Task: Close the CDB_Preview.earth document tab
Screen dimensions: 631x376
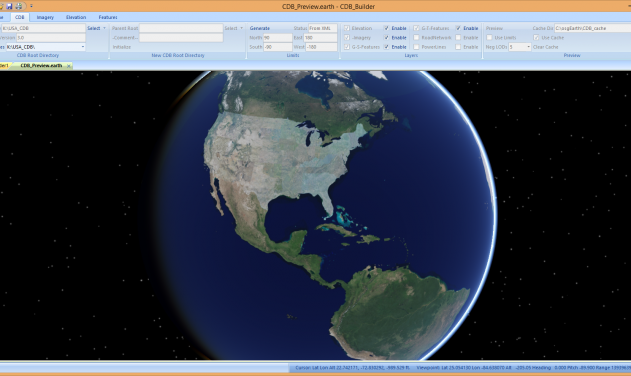Action: pyautogui.click(x=69, y=66)
